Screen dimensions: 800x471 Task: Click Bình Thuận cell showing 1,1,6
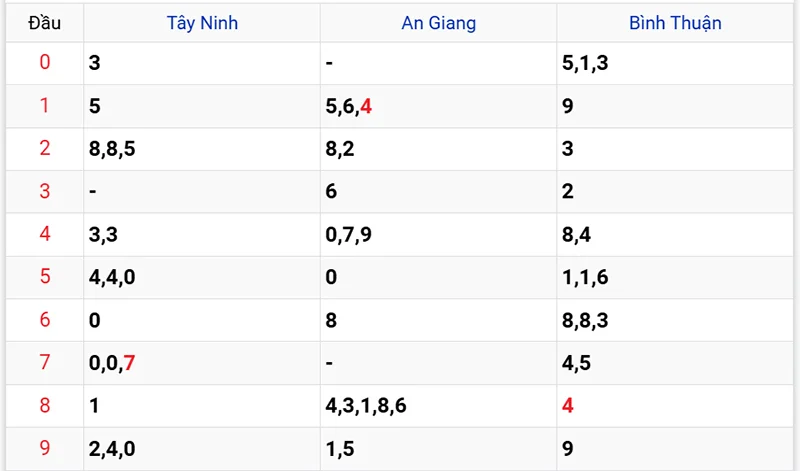[x=585, y=277]
